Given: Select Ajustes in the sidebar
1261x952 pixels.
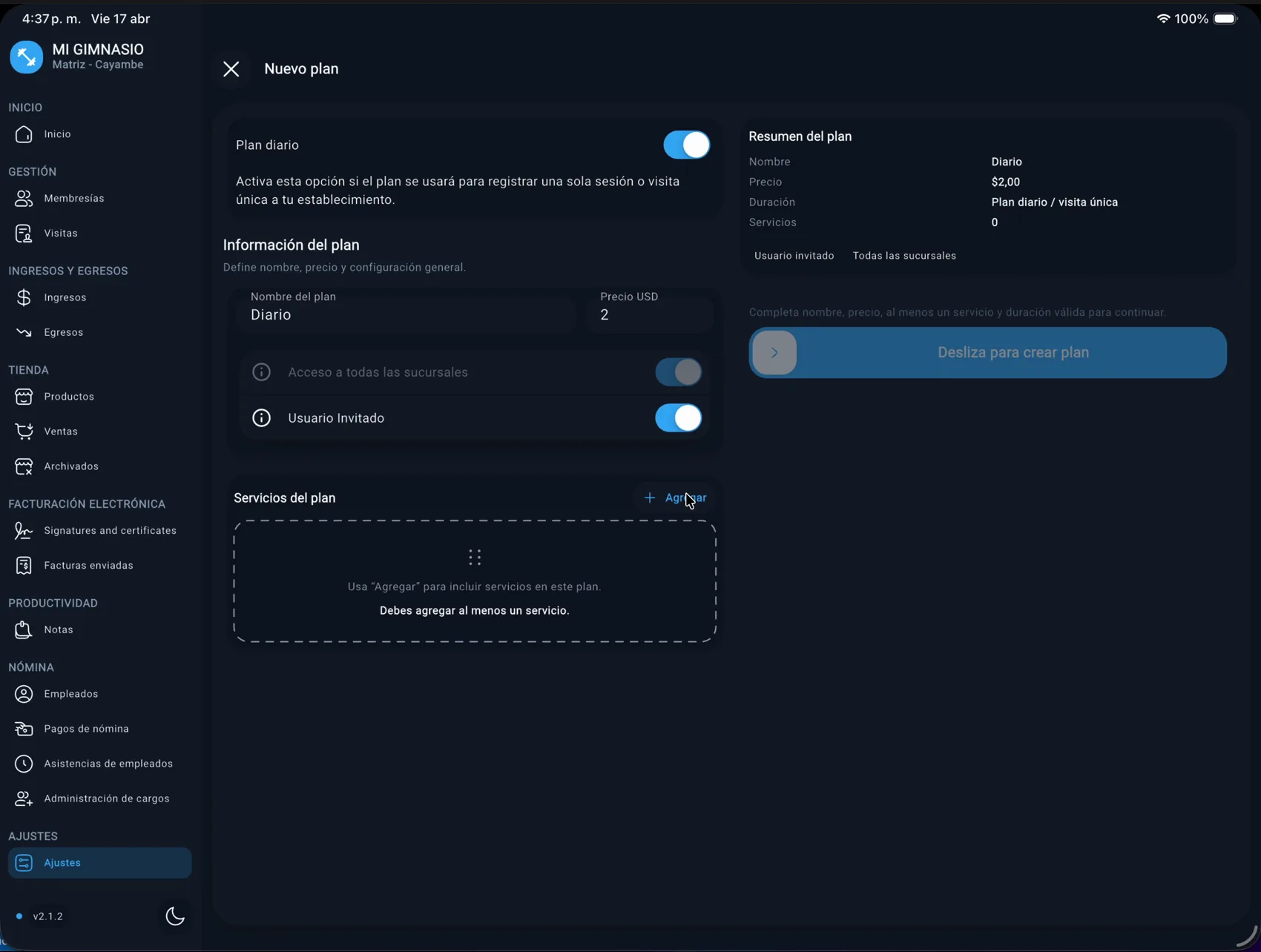Looking at the screenshot, I should pos(99,863).
